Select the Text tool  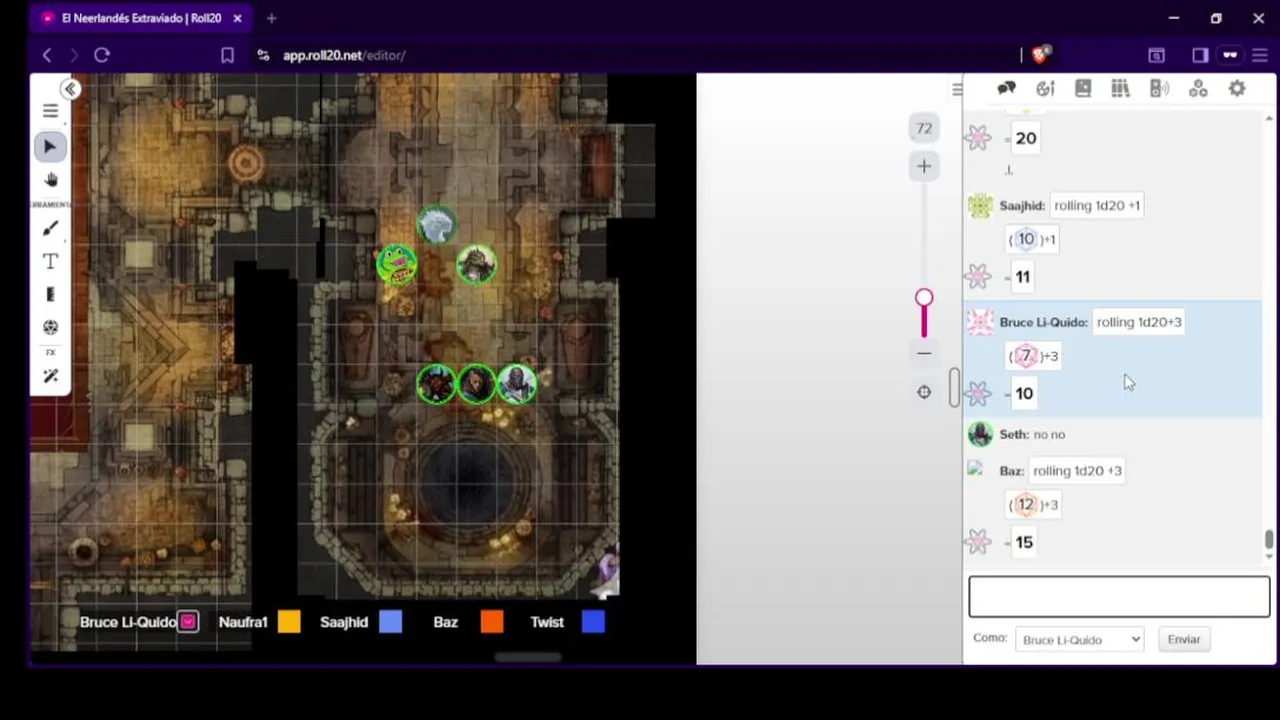click(x=50, y=261)
